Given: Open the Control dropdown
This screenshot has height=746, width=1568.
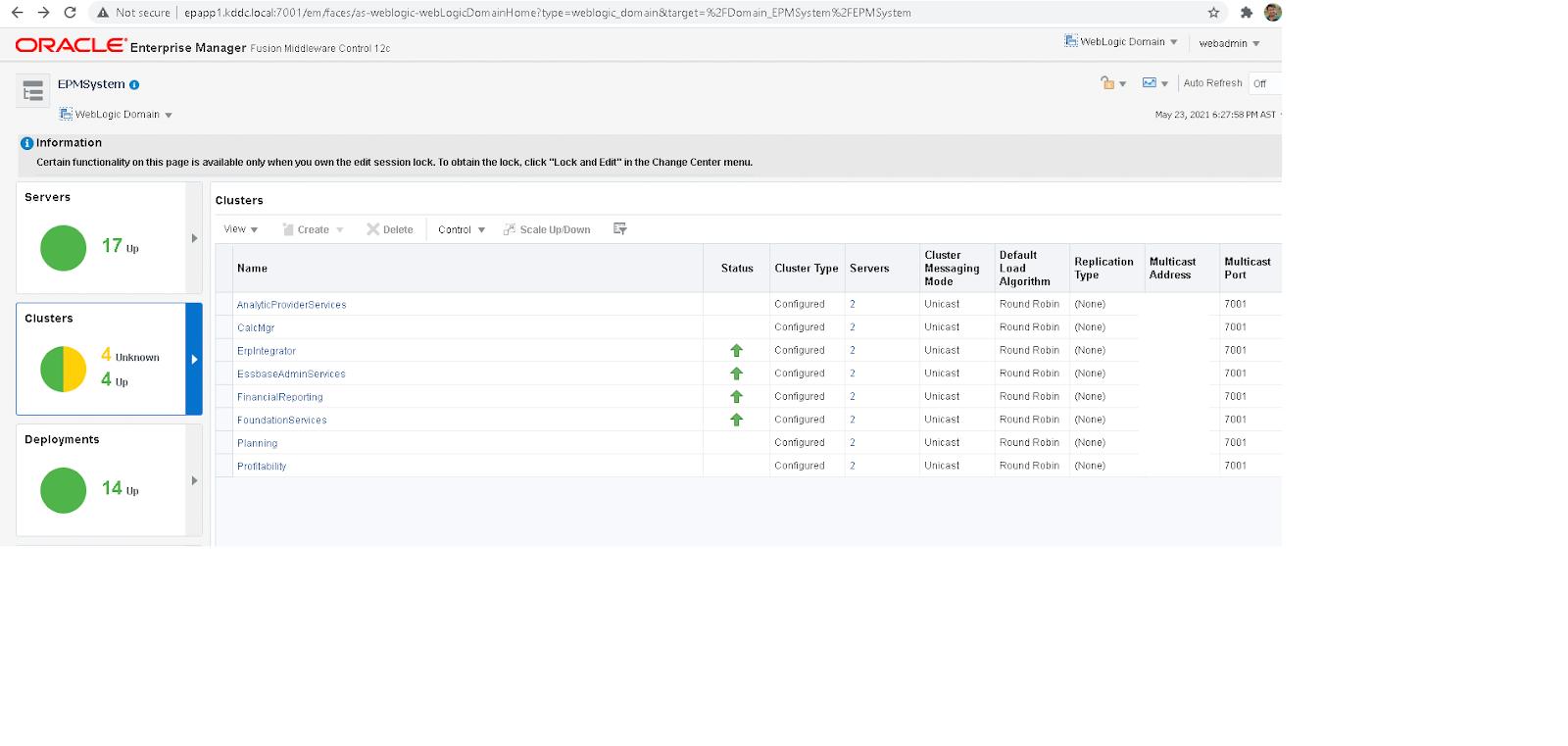Looking at the screenshot, I should pos(462,229).
